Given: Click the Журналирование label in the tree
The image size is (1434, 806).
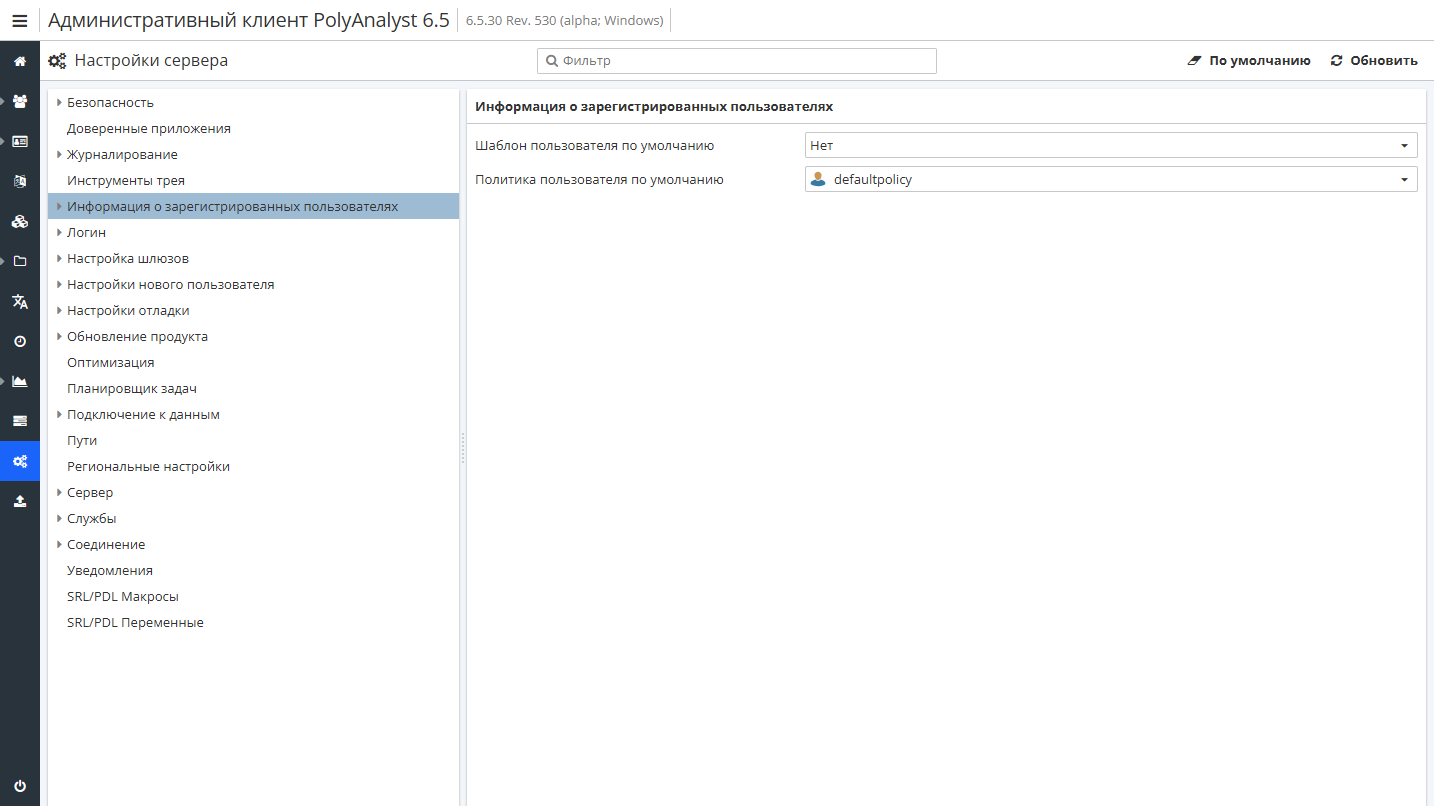Looking at the screenshot, I should (x=122, y=154).
